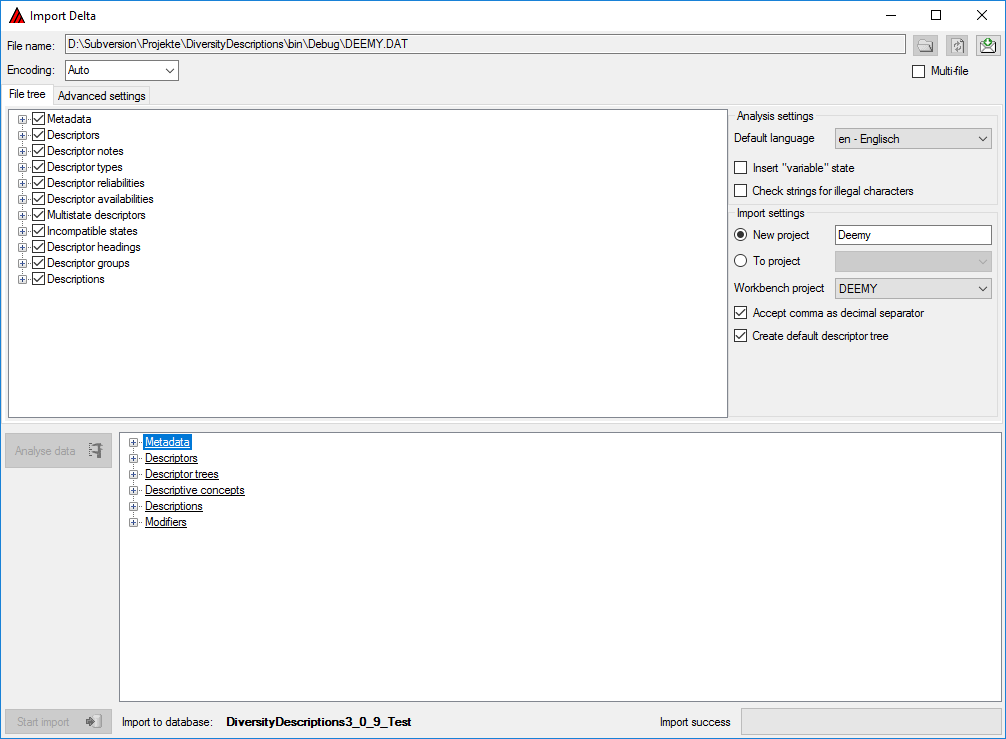Enable the Multi-file checkbox

919,71
